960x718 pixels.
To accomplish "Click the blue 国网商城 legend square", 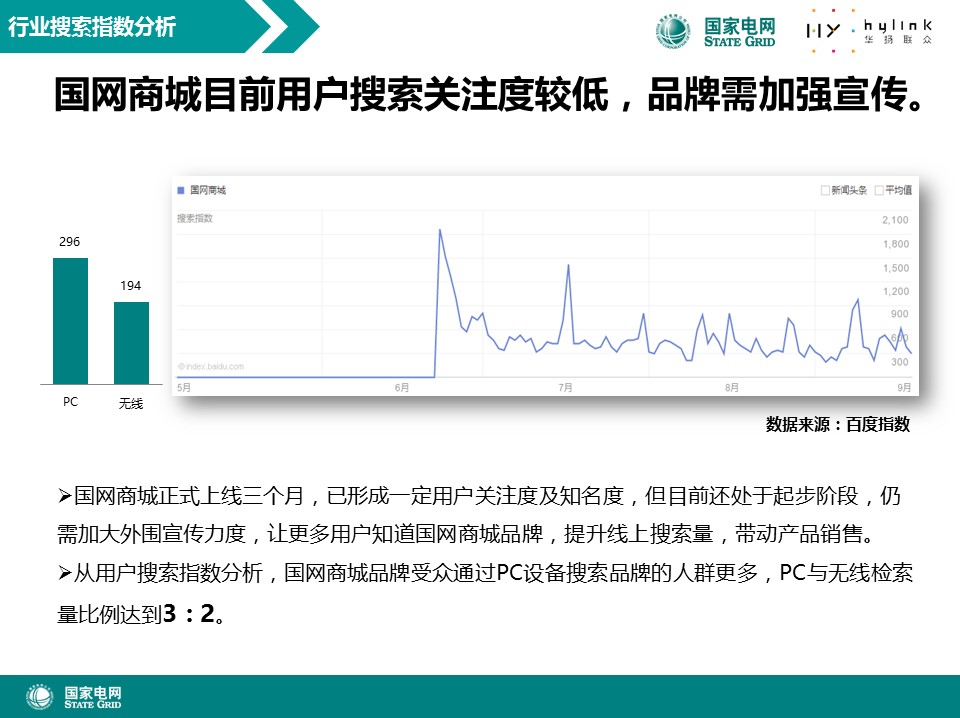I will (x=181, y=189).
